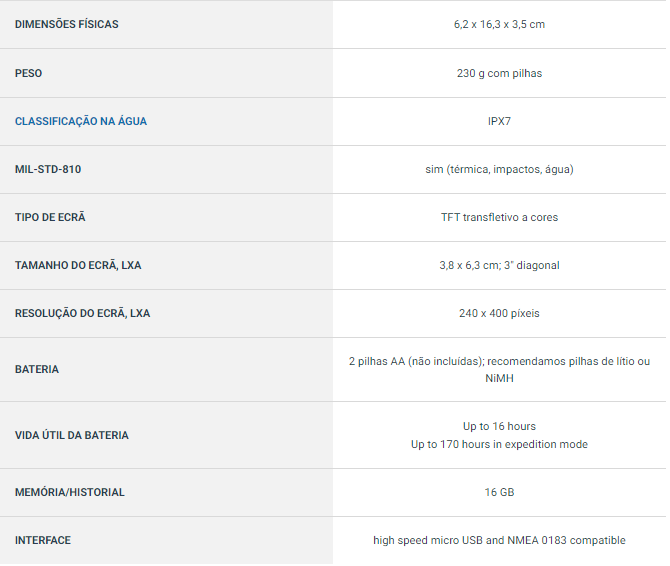Click the Resolução do Ecrã, LxA label

pos(82,313)
